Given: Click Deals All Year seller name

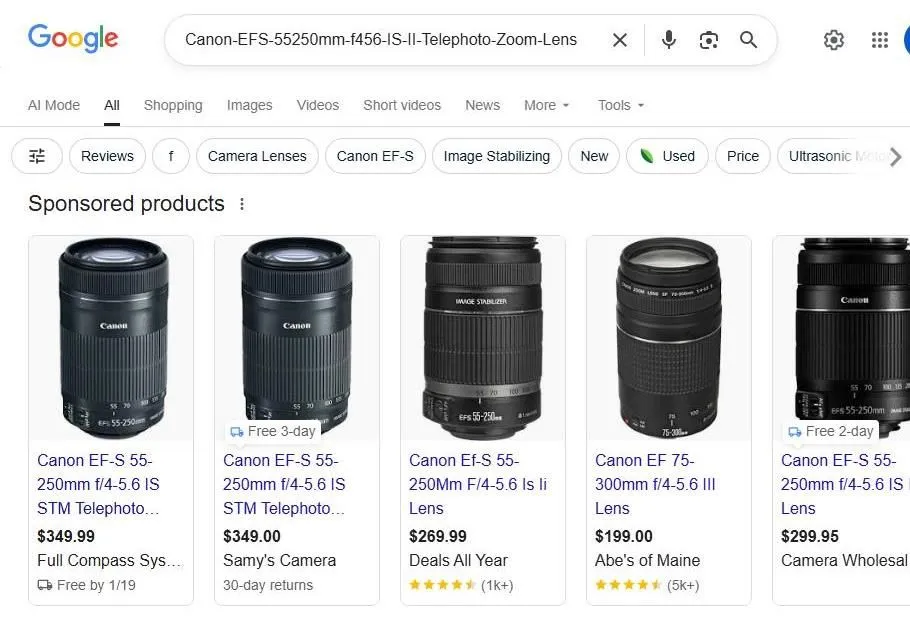Looking at the screenshot, I should coord(458,560).
